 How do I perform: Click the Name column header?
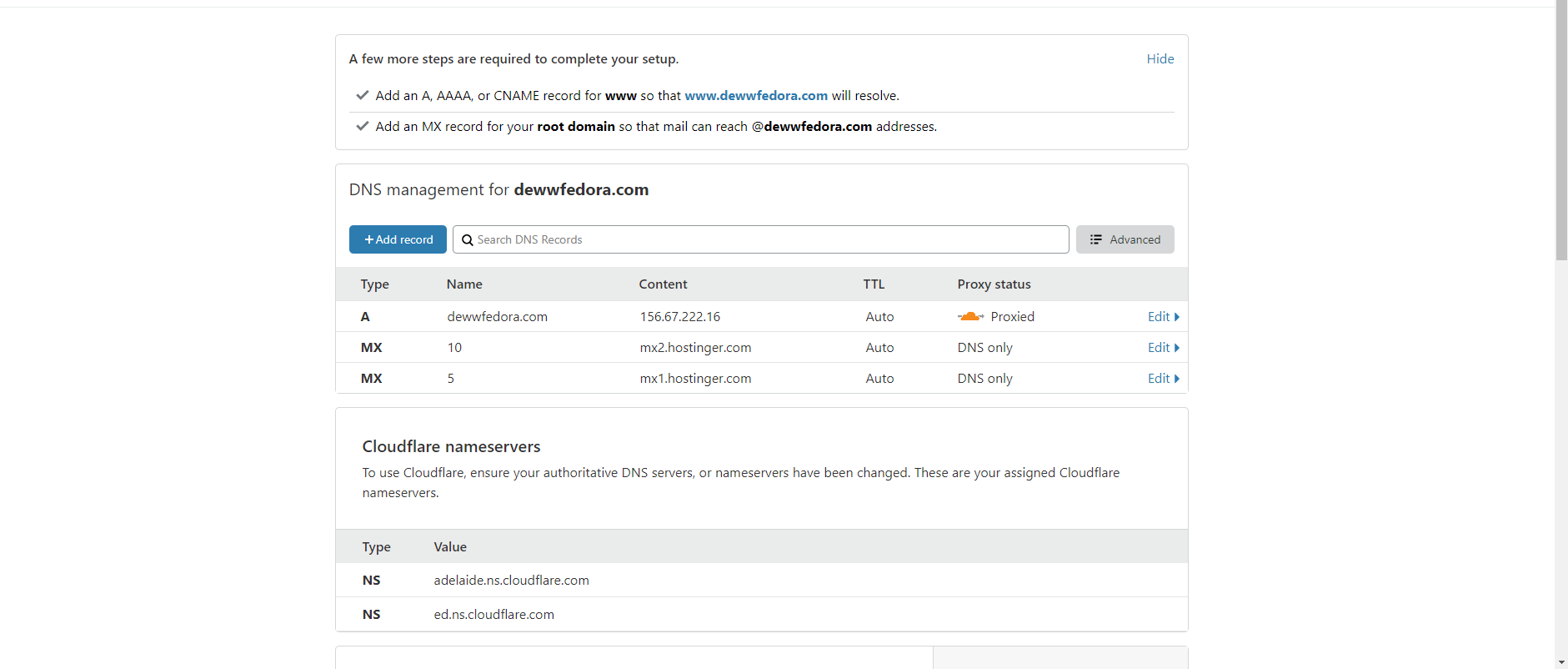pos(464,284)
